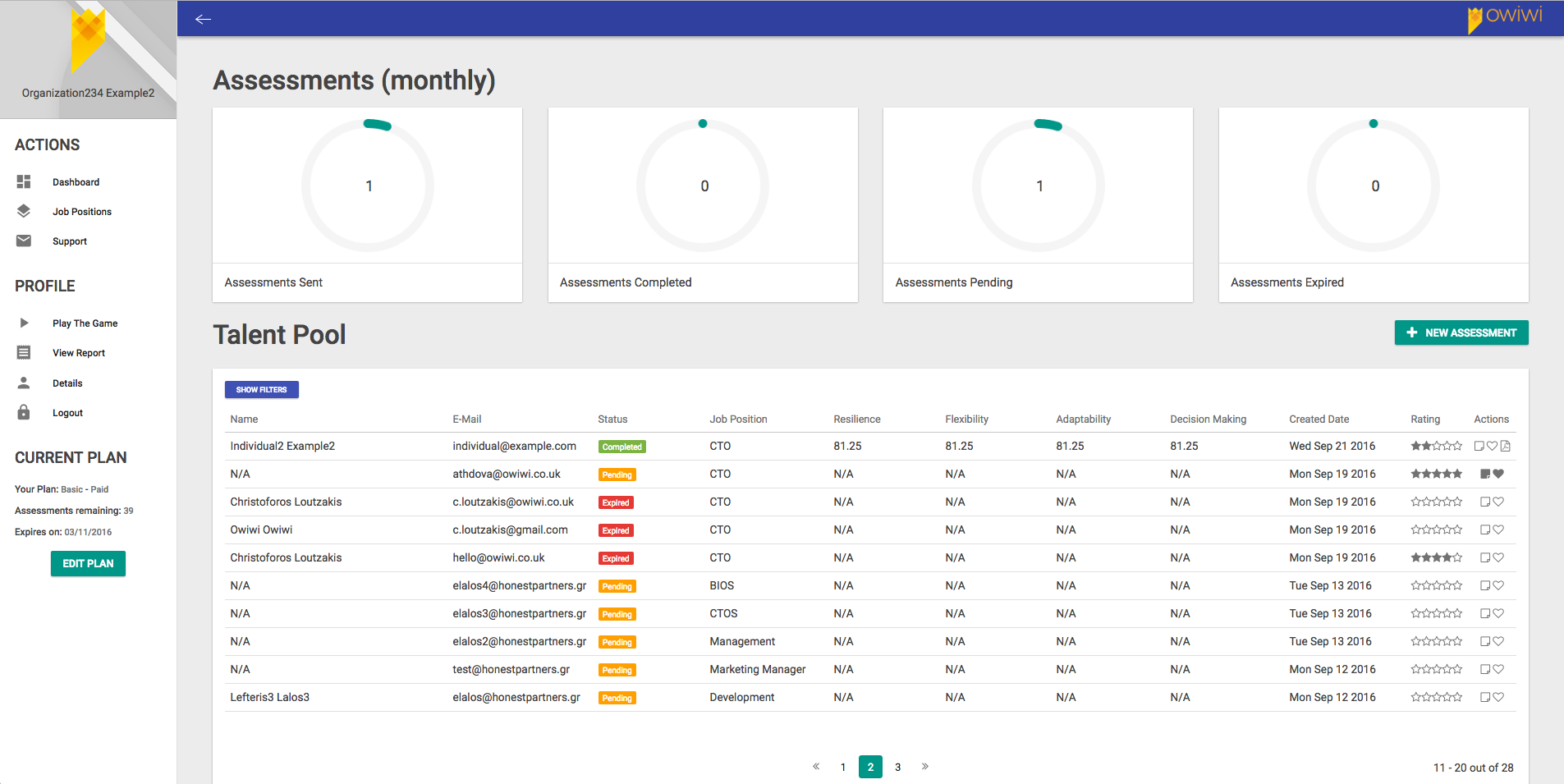Adjust star rating for athdova@owiwi.co.uk

[x=1437, y=474]
